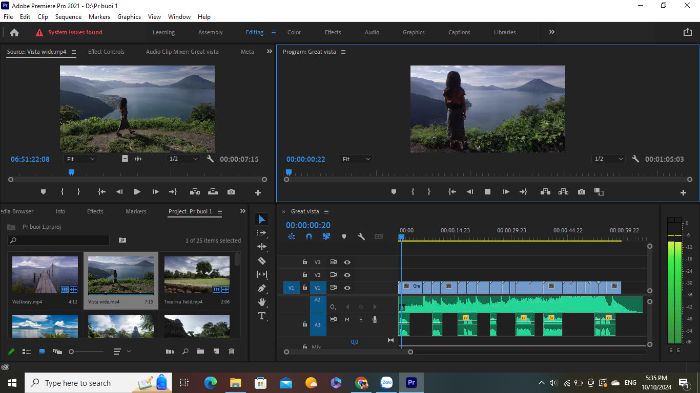Show more workspaces overflow chevrons
The height and width of the screenshot is (393, 700).
(x=552, y=32)
